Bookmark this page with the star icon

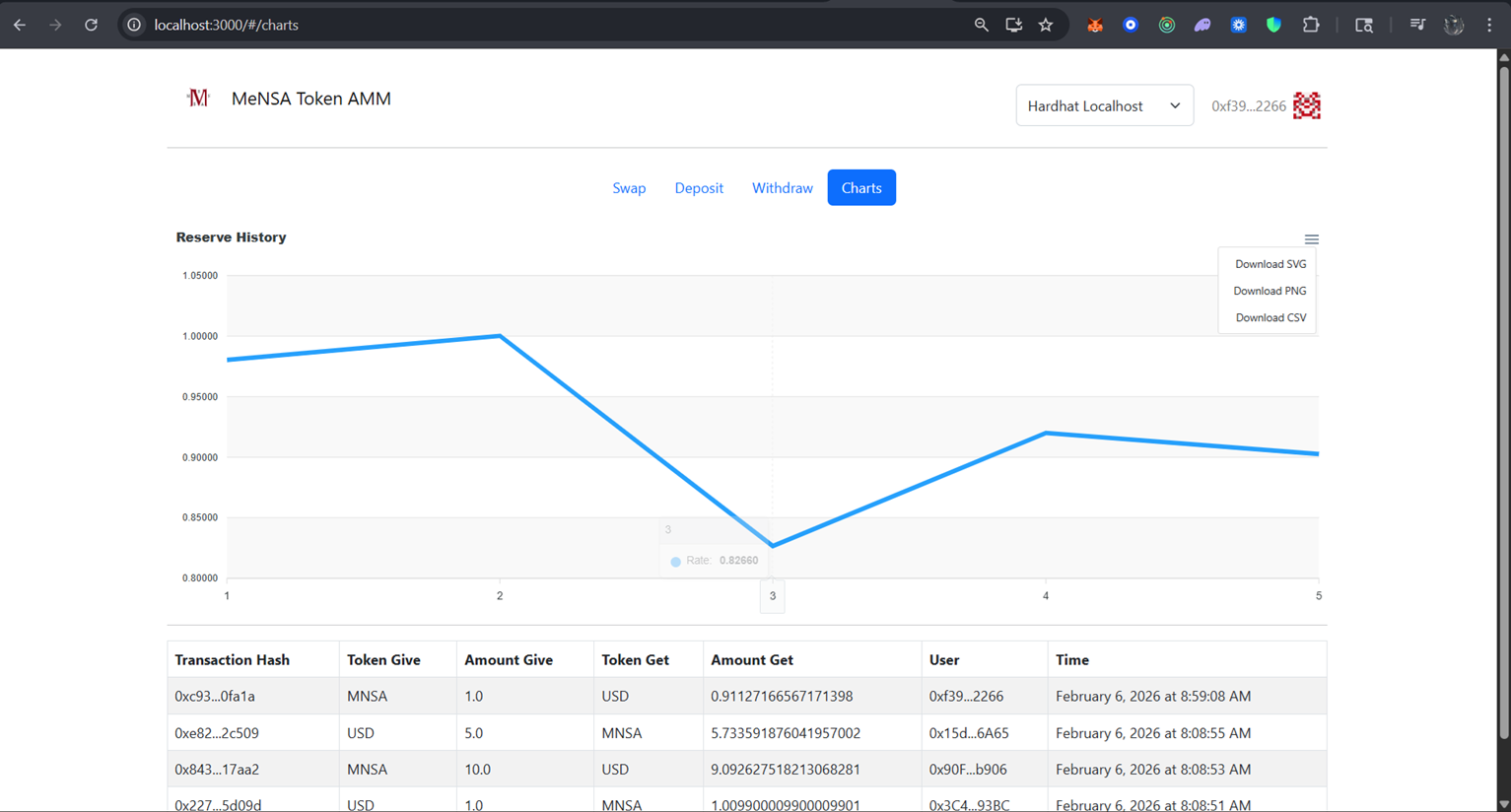1046,26
